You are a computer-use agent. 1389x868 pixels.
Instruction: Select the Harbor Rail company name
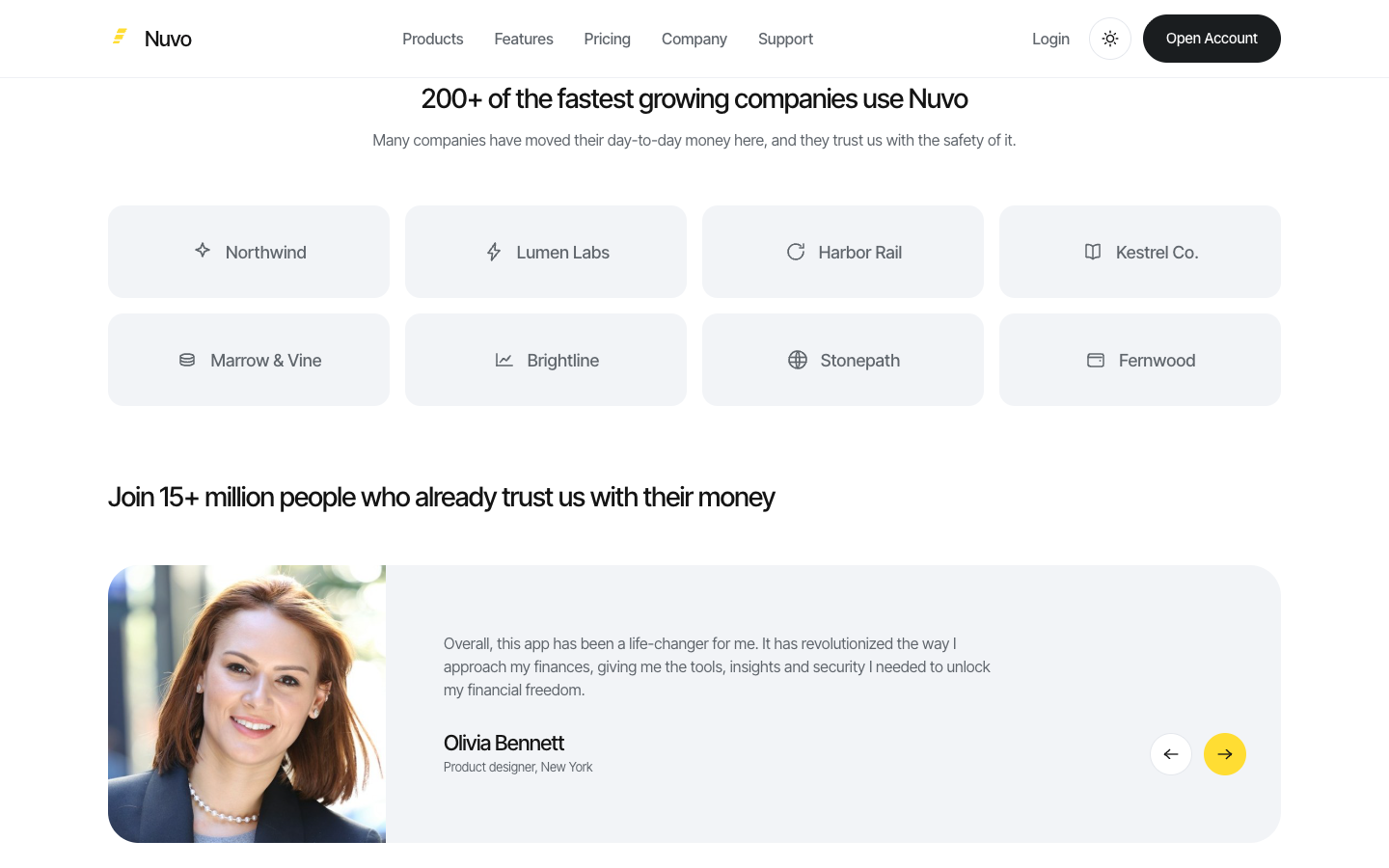(860, 252)
